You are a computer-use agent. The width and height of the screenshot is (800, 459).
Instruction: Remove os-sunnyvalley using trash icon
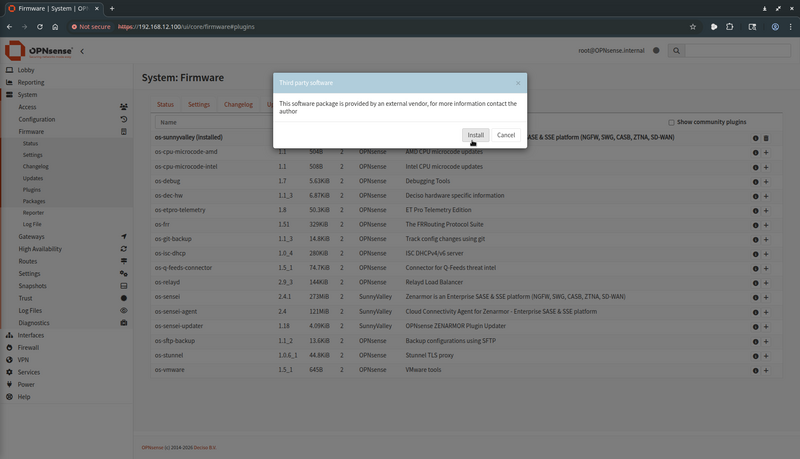coord(766,138)
